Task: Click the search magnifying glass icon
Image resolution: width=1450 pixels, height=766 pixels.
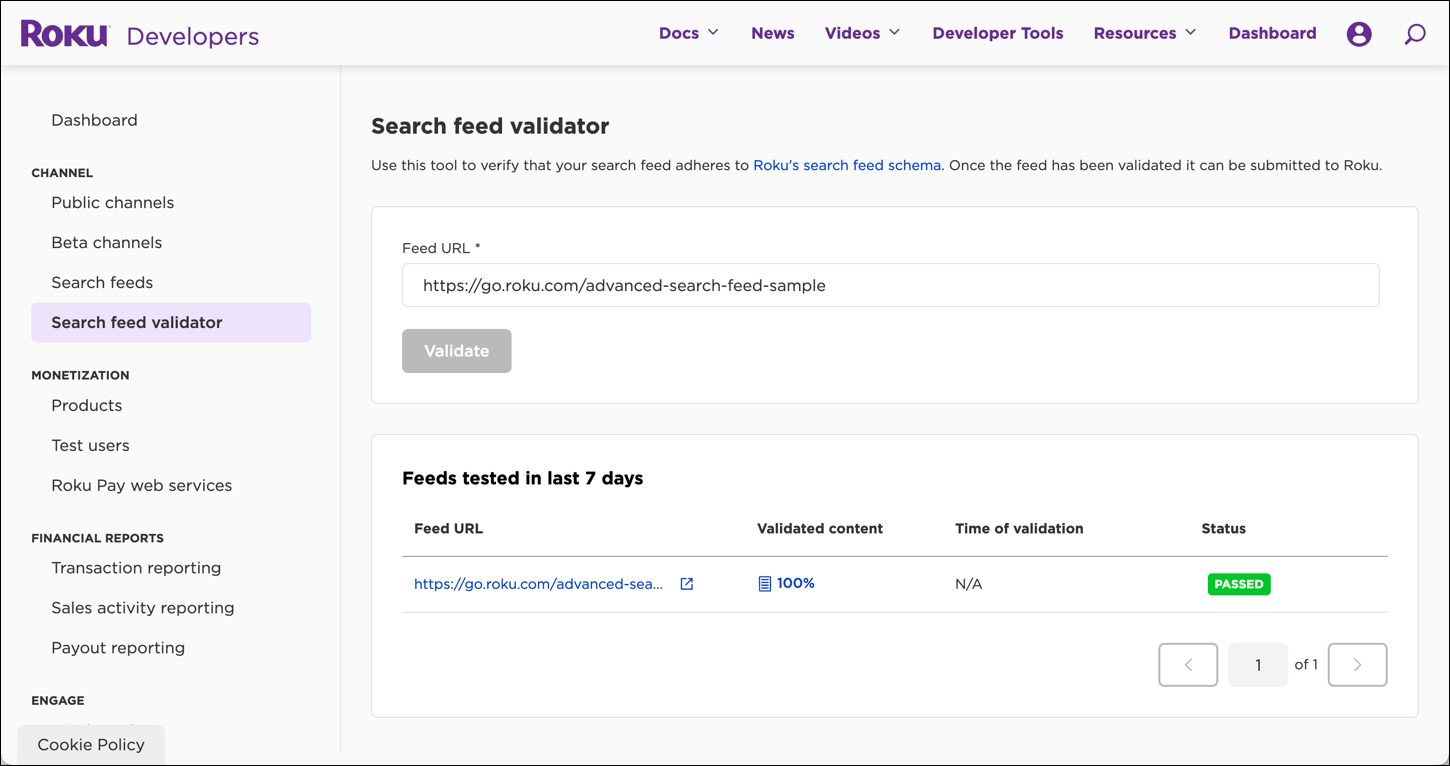Action: (x=1415, y=33)
